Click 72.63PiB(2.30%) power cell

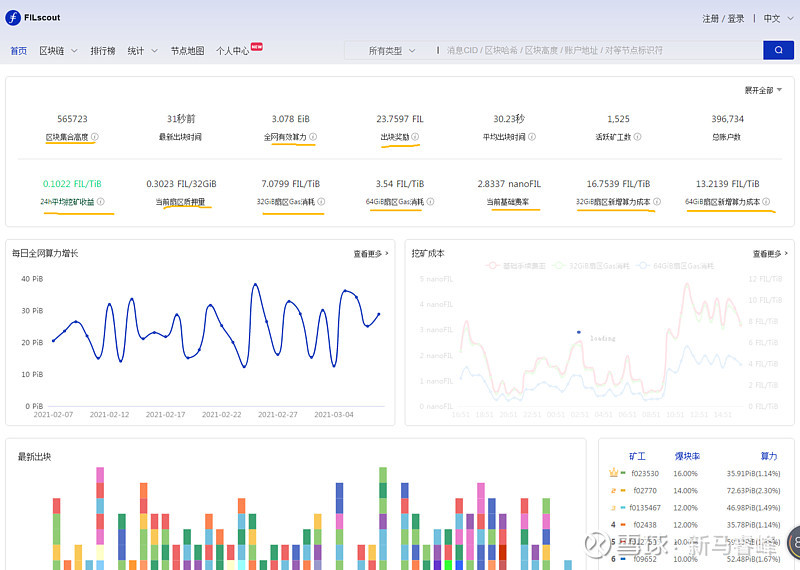click(753, 490)
